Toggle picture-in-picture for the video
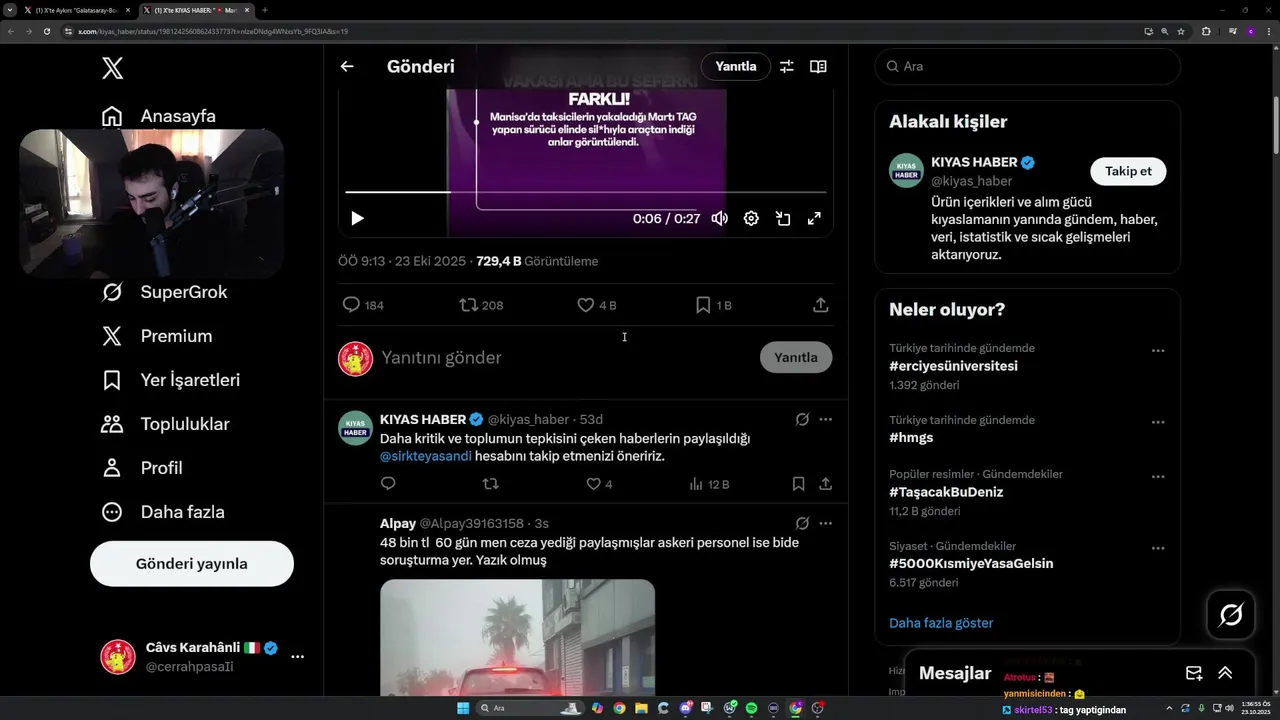Image resolution: width=1280 pixels, height=720 pixels. [x=783, y=218]
